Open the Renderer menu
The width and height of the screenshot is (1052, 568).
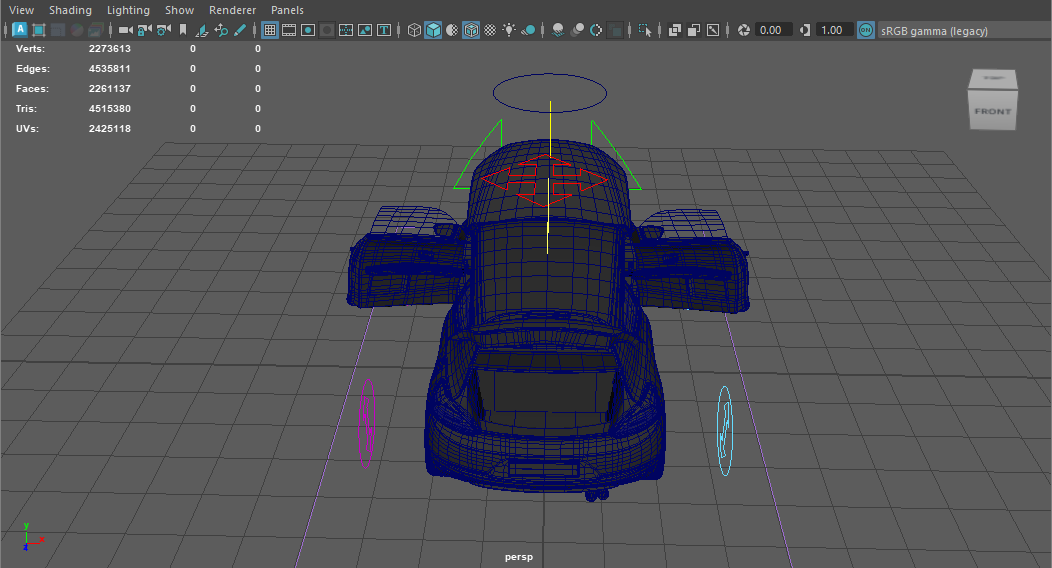click(x=232, y=10)
